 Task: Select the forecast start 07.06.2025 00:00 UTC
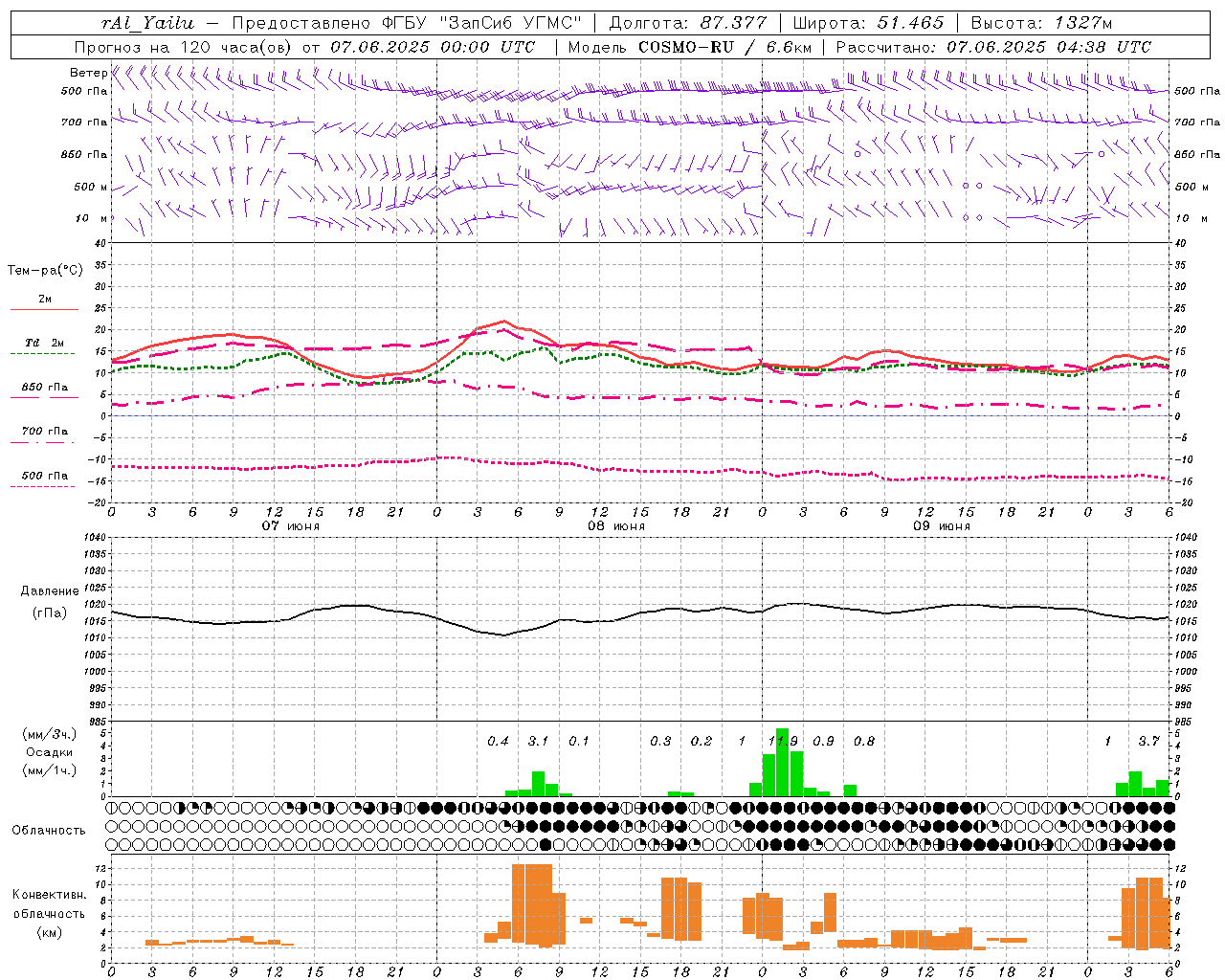click(x=433, y=47)
